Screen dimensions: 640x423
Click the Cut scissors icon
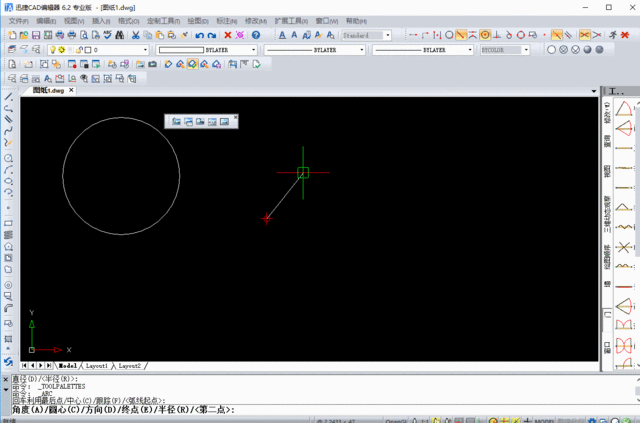pyautogui.click(x=134, y=35)
